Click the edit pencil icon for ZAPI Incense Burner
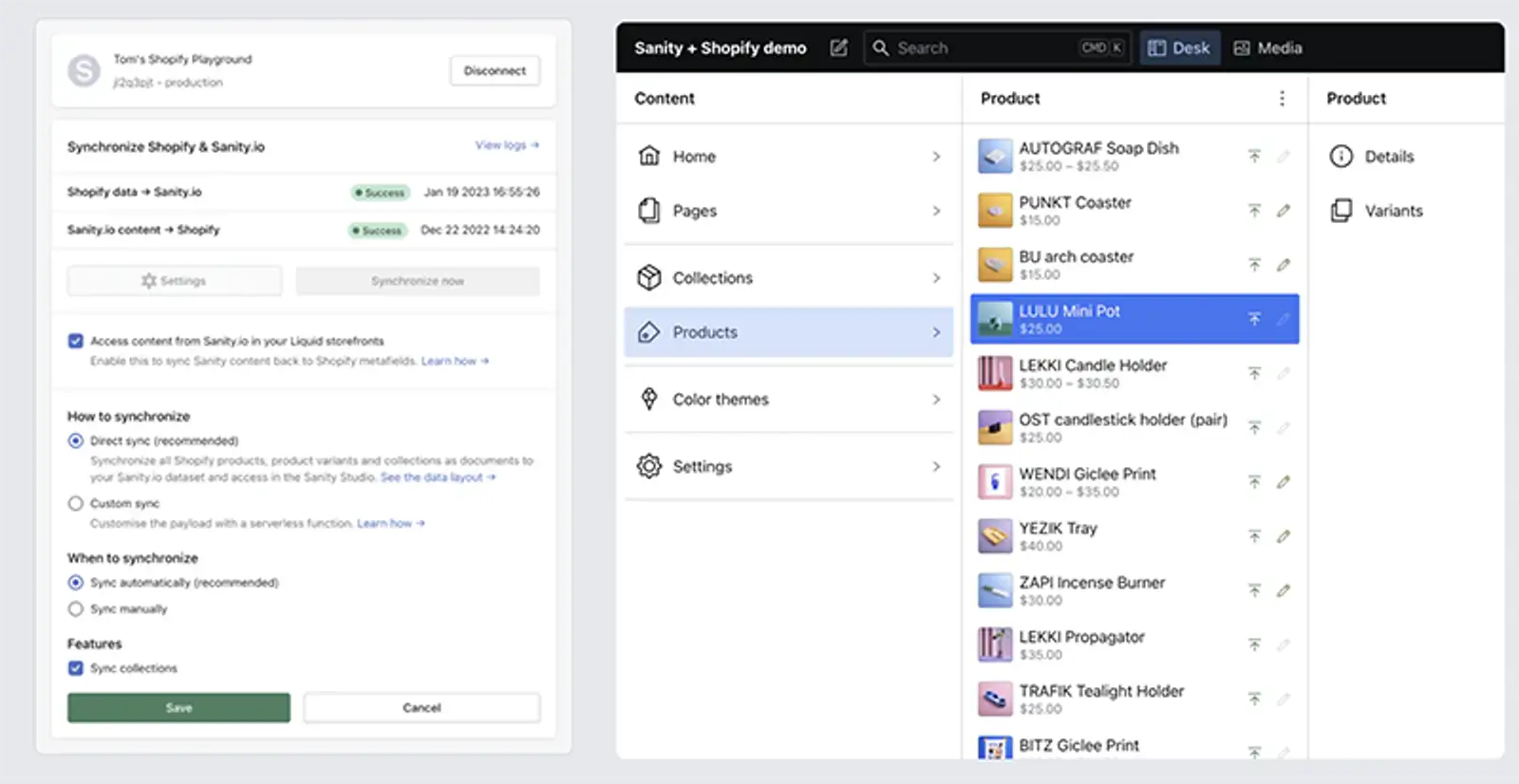This screenshot has width=1519, height=784. 1284,590
